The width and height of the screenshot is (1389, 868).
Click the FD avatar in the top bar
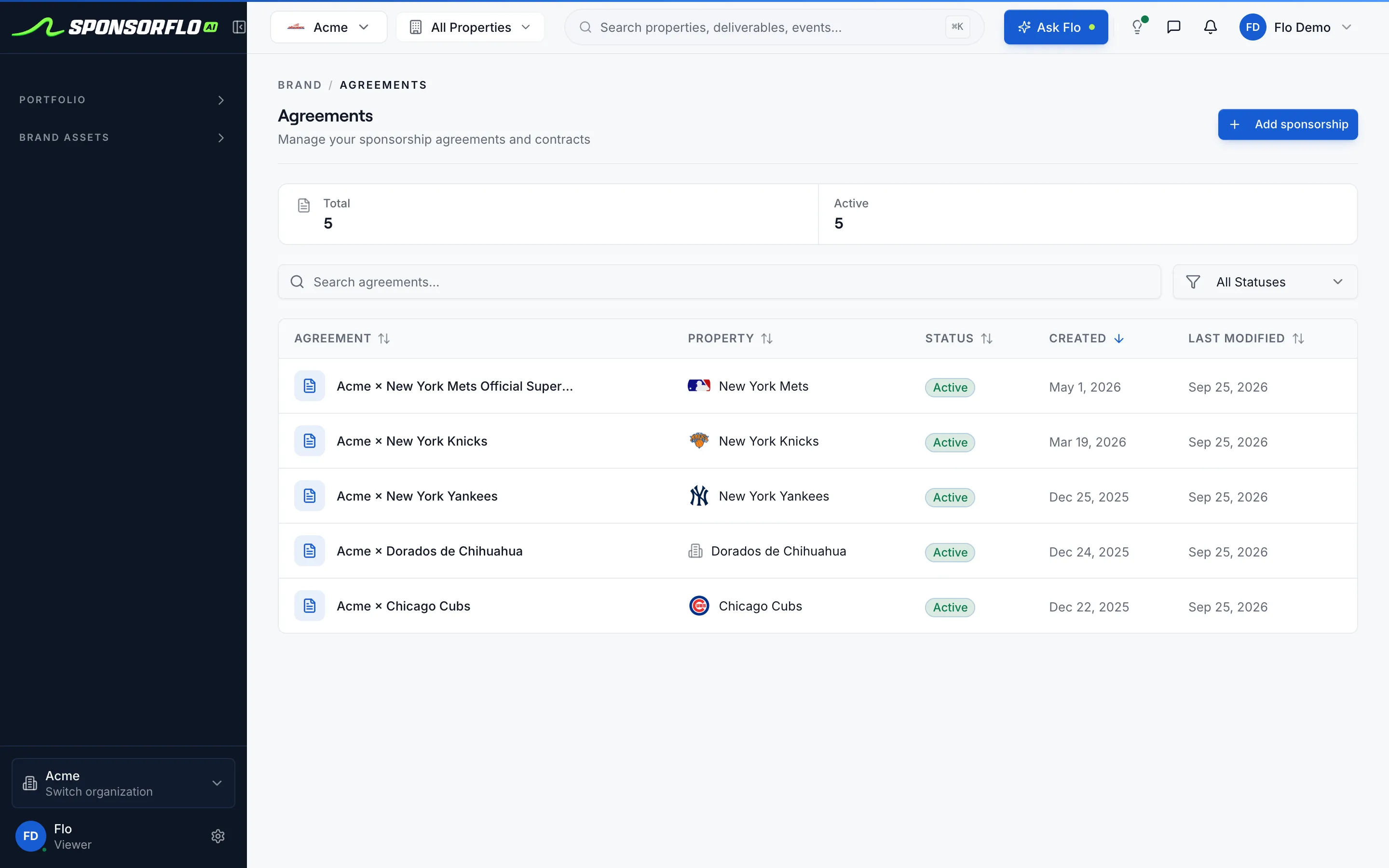point(1253,27)
